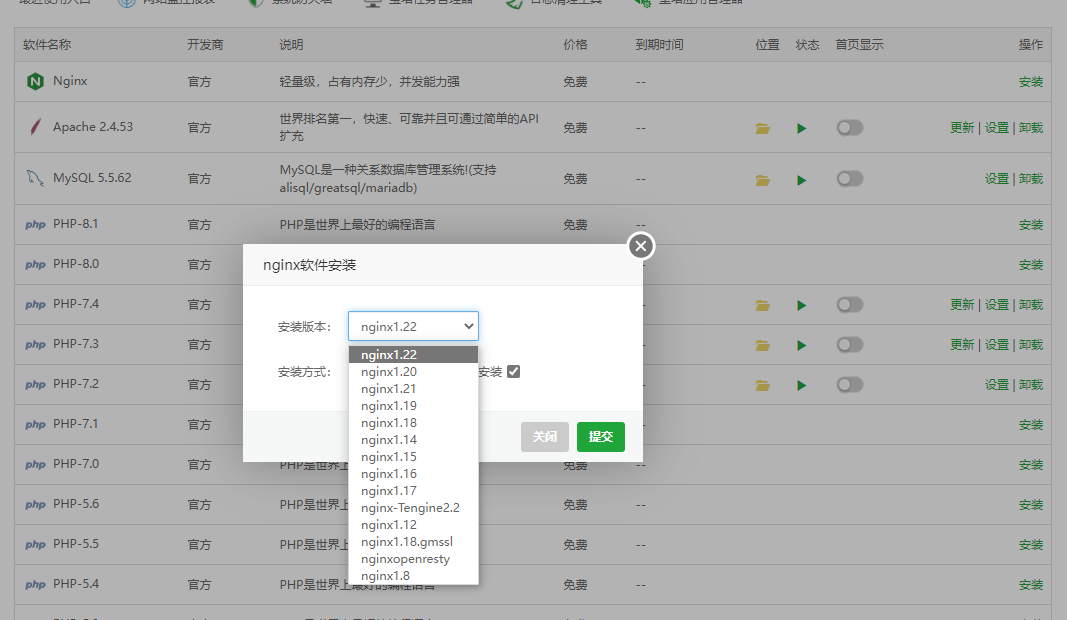
Task: Click the php icon beside PHP-5.5
Action: tap(35, 544)
